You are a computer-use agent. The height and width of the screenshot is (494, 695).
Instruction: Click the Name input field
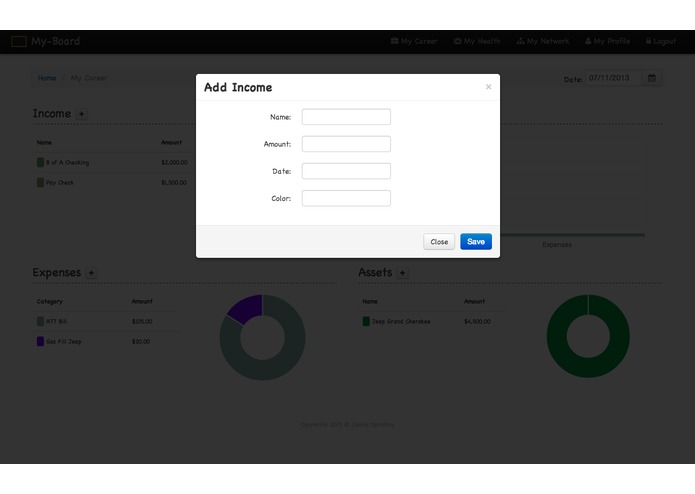coord(346,117)
